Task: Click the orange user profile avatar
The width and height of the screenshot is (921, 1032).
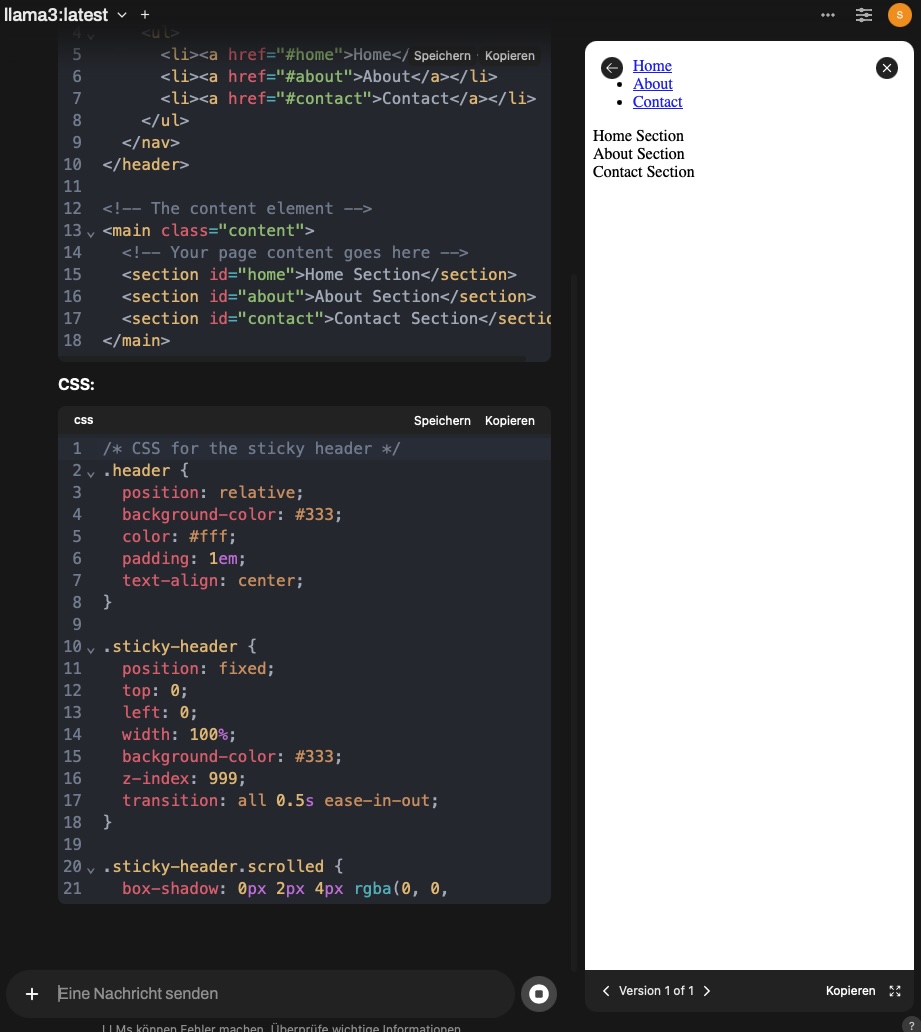Action: tap(899, 15)
